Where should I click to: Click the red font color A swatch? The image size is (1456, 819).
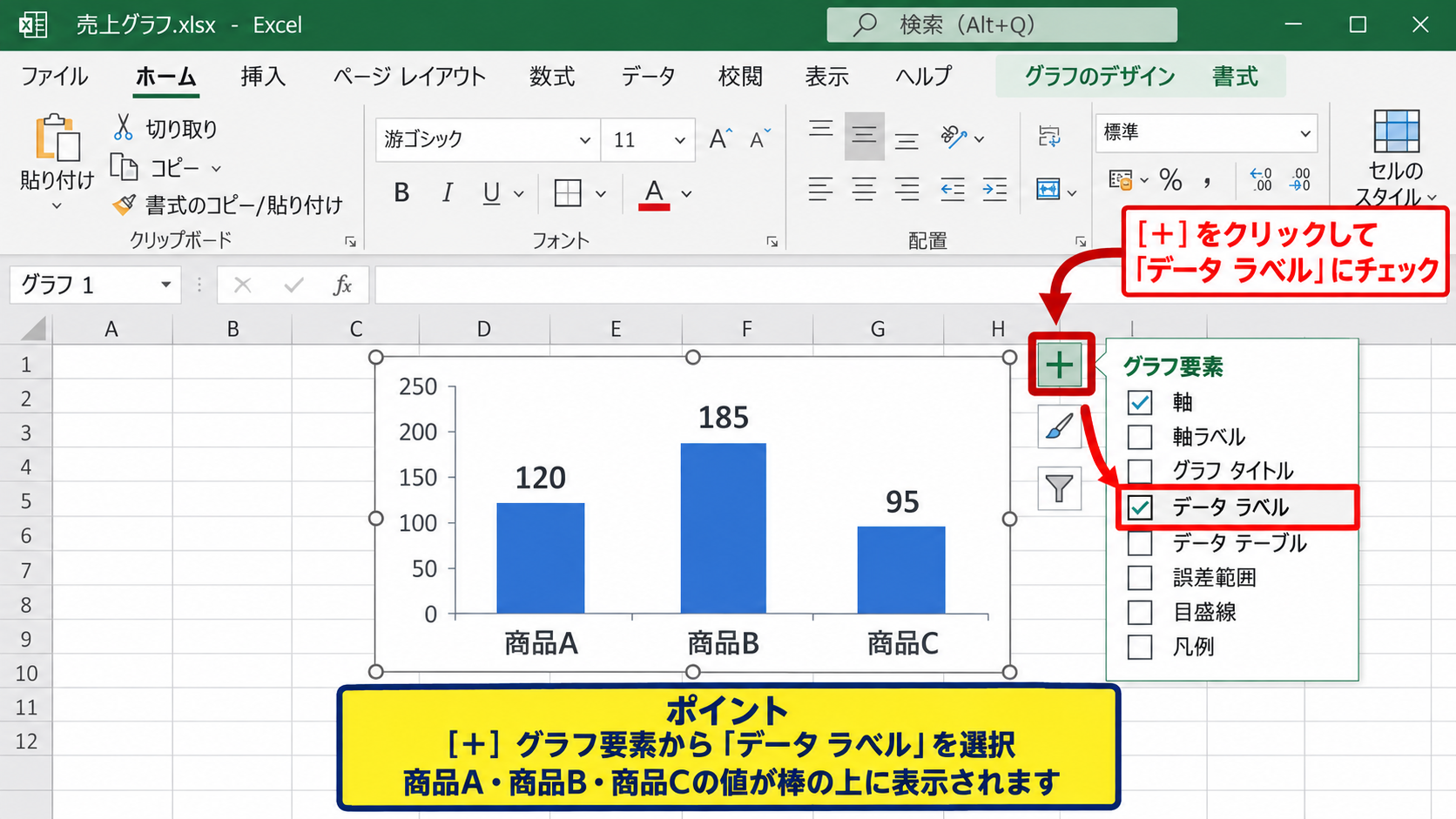pyautogui.click(x=654, y=193)
